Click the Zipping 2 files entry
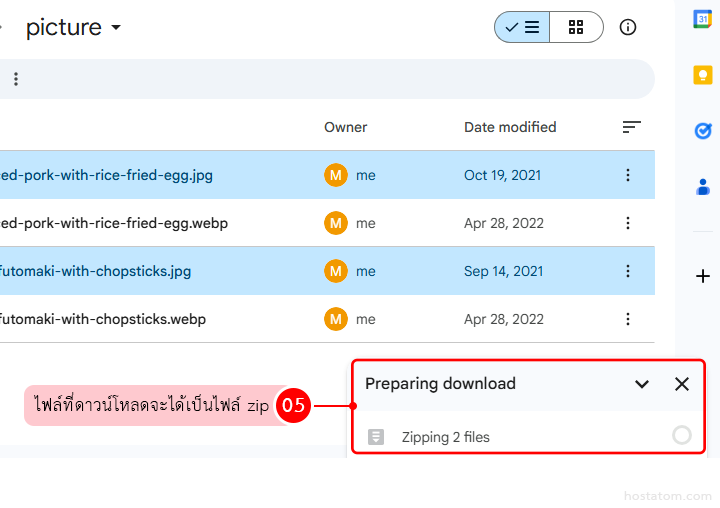This screenshot has width=720, height=508. [x=528, y=436]
